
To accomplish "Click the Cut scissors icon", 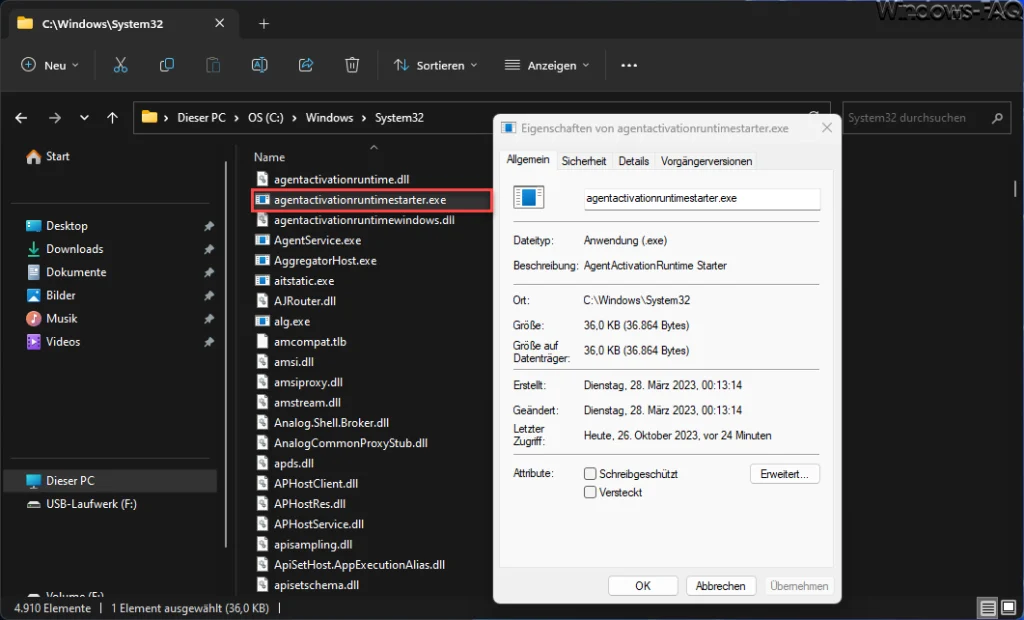I will (120, 65).
